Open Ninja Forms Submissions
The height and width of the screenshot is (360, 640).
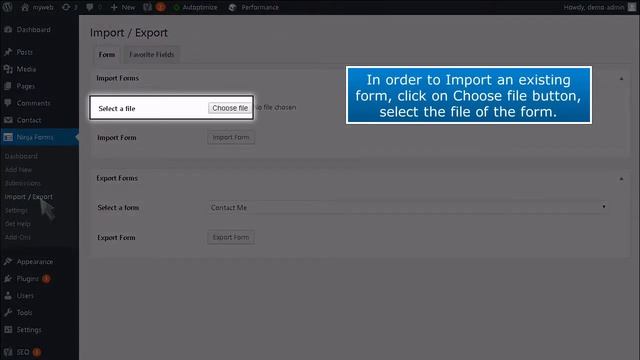tap(22, 183)
